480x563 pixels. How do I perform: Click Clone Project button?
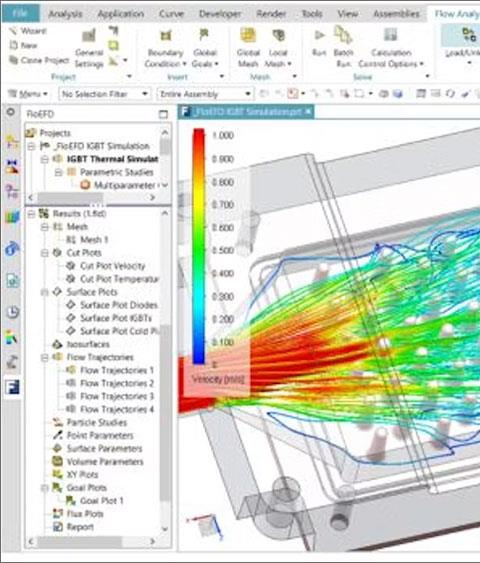click(x=39, y=60)
